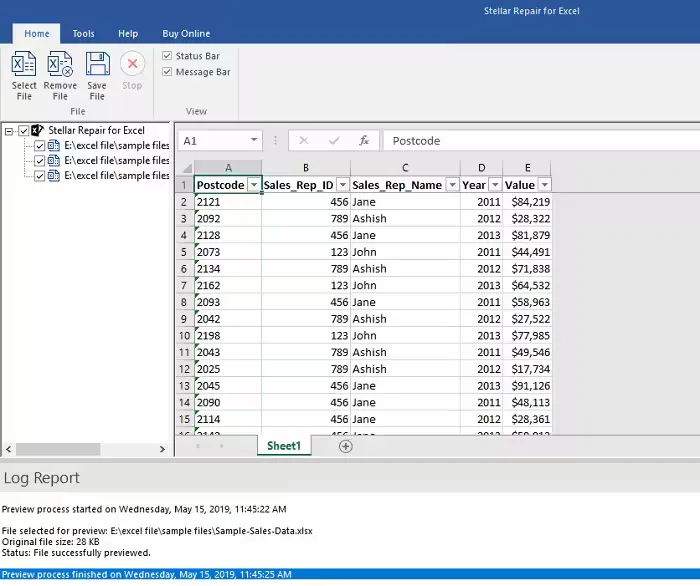Open the Help ribbon tab

(128, 33)
